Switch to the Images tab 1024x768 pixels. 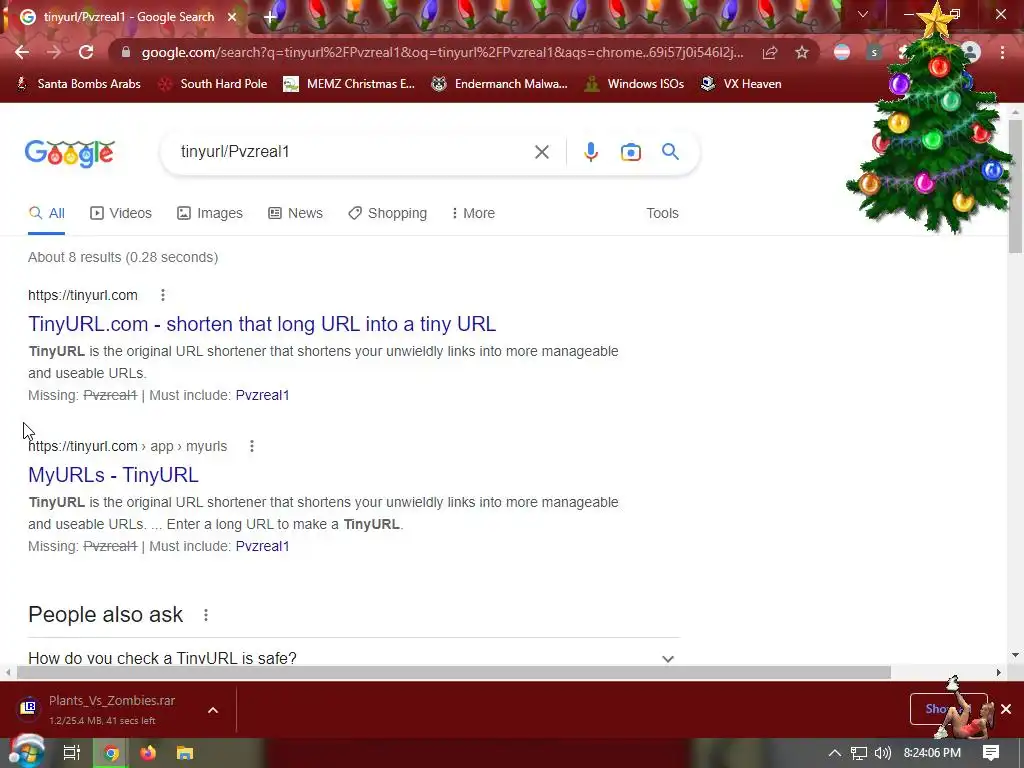tap(210, 214)
